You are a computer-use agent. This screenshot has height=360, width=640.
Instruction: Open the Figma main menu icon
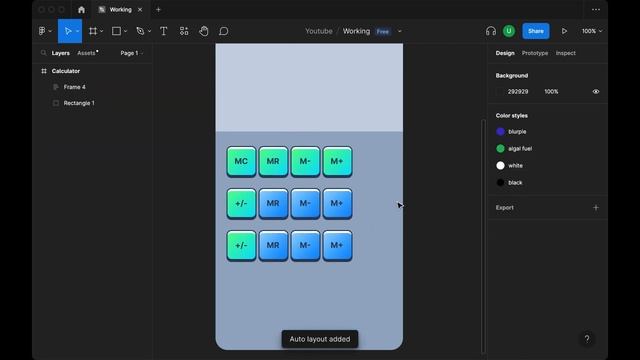(x=42, y=31)
